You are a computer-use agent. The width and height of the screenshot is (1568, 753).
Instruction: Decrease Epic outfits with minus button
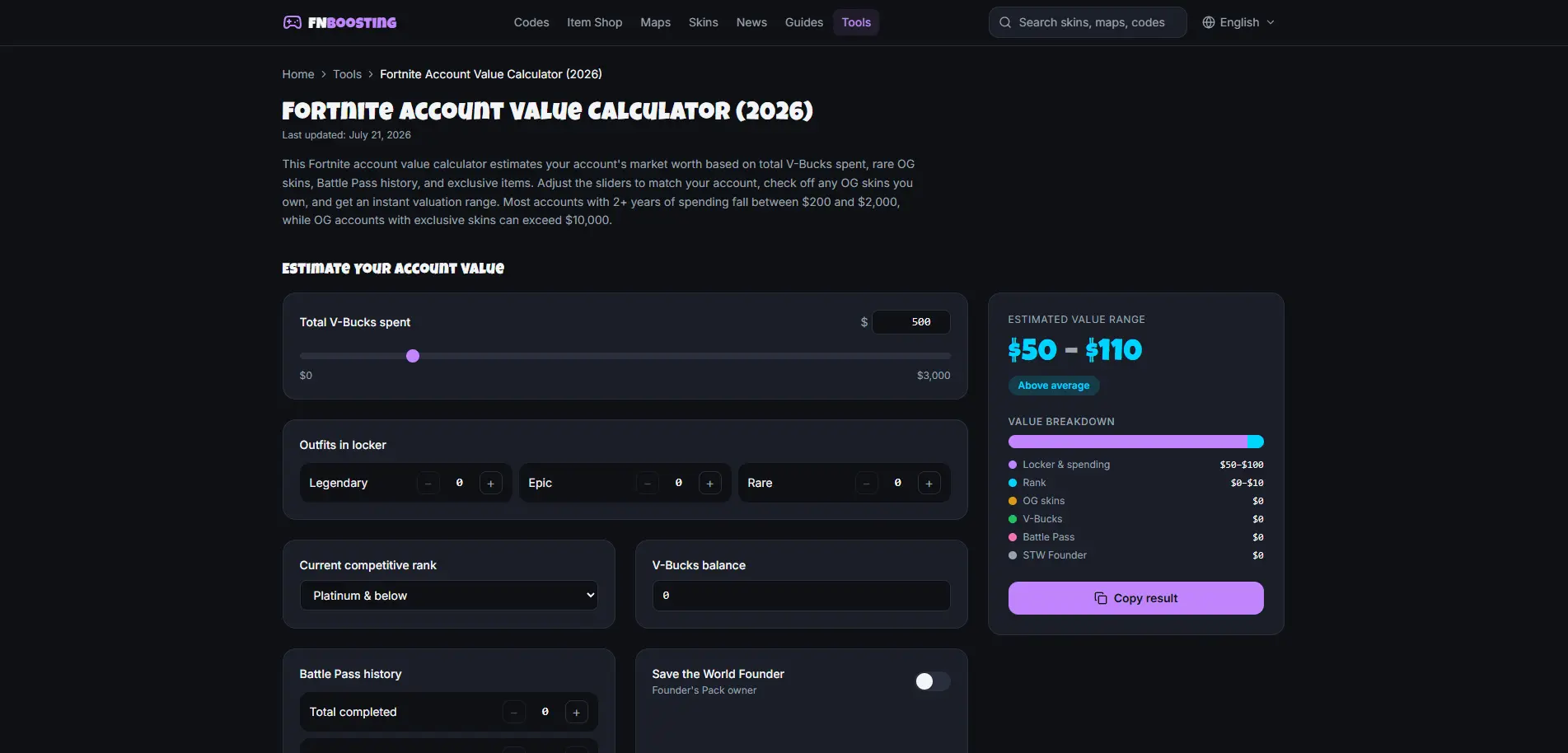point(648,484)
